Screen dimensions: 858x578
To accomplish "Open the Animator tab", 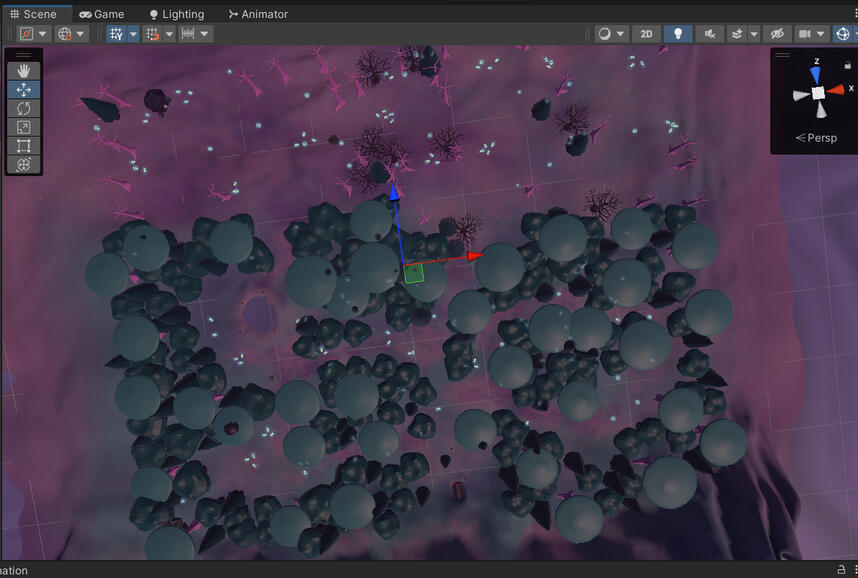I will (x=258, y=14).
